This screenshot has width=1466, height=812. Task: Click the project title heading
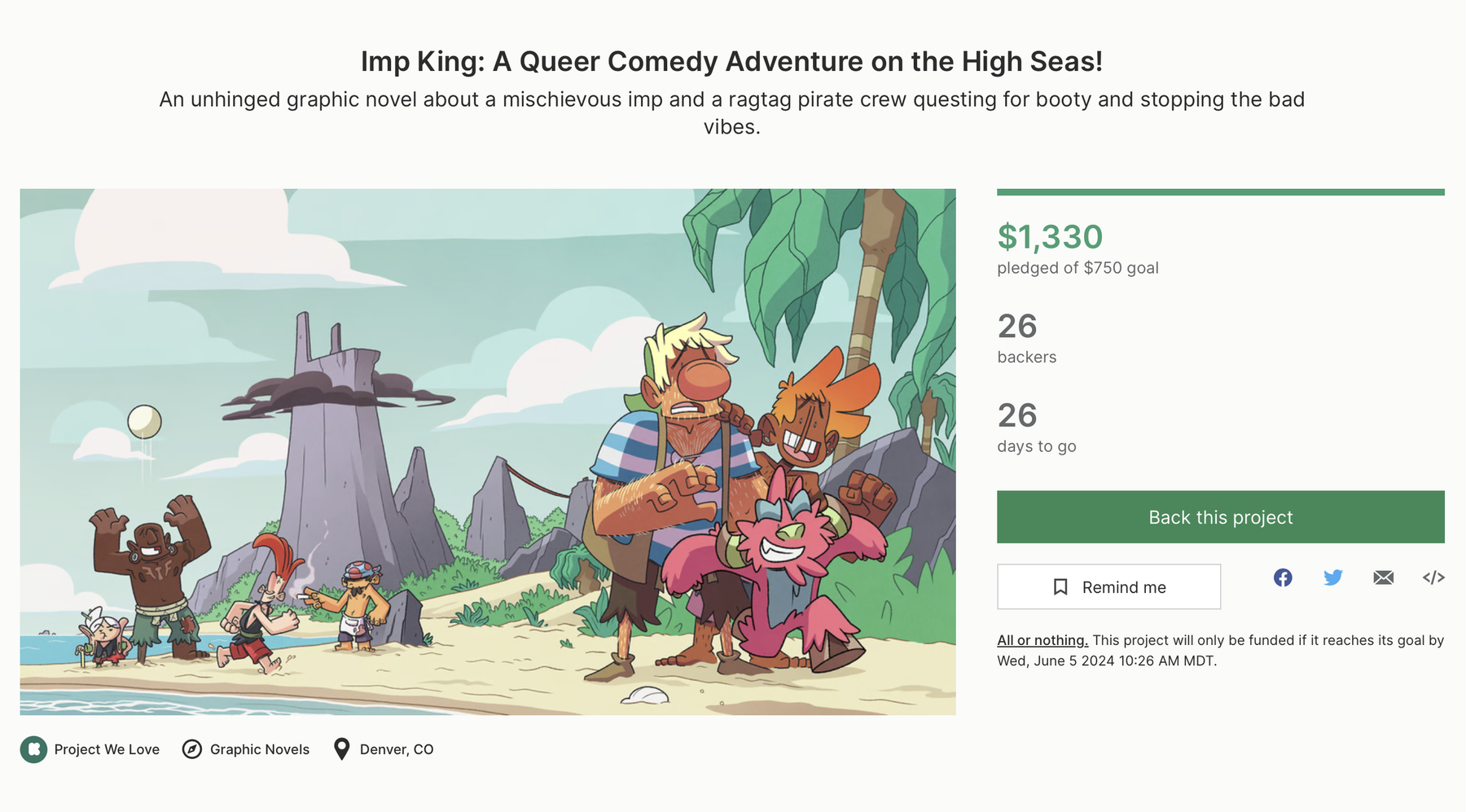click(732, 60)
